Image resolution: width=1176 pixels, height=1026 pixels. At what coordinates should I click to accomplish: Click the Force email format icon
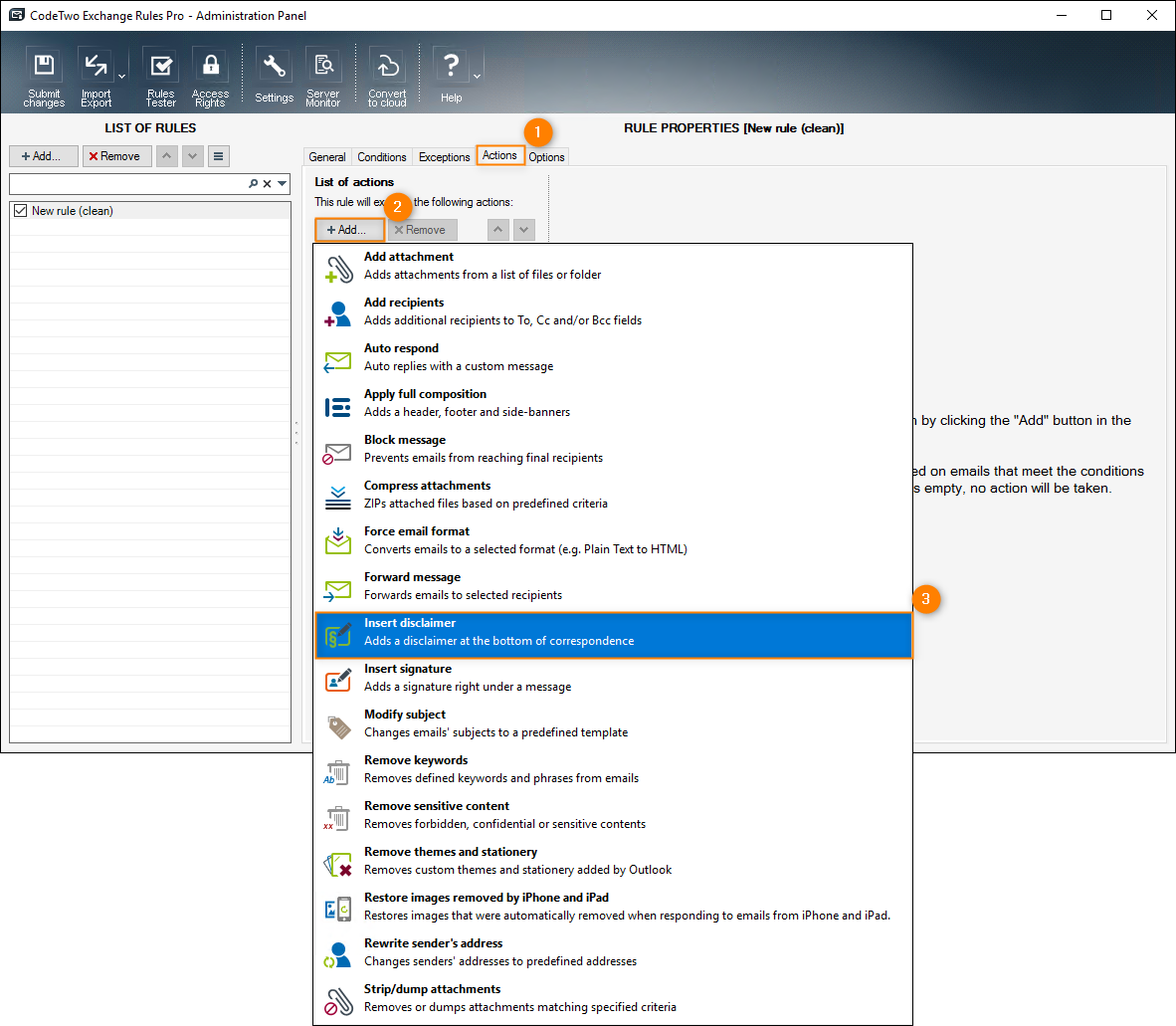(337, 540)
